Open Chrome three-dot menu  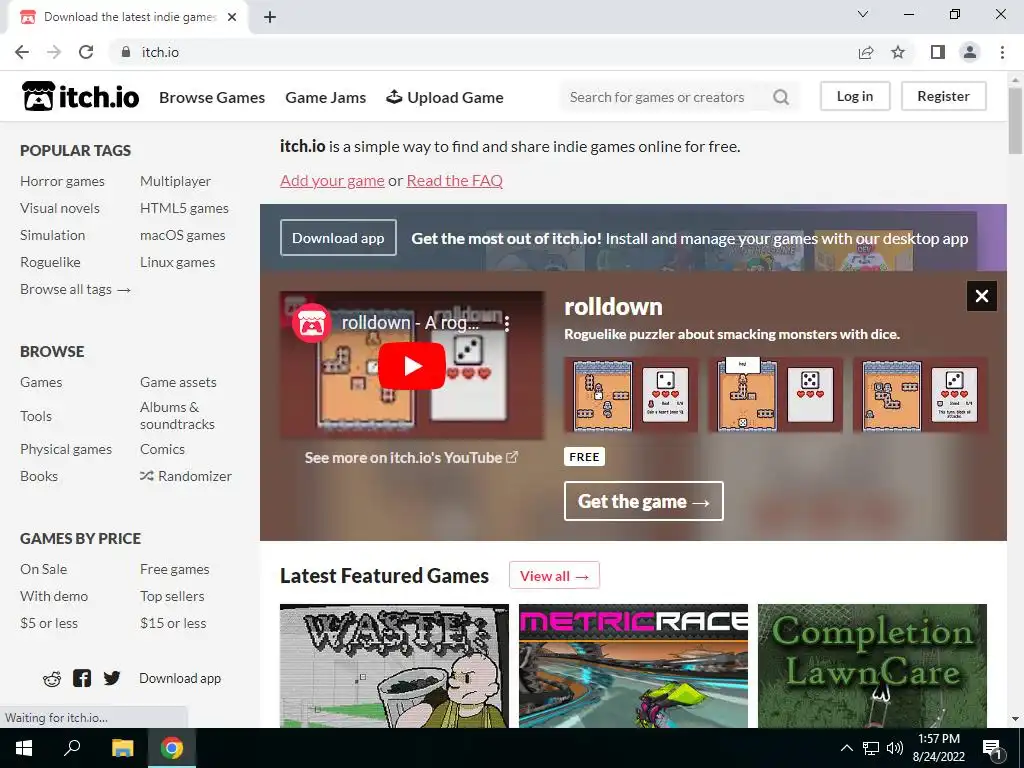pos(1002,52)
